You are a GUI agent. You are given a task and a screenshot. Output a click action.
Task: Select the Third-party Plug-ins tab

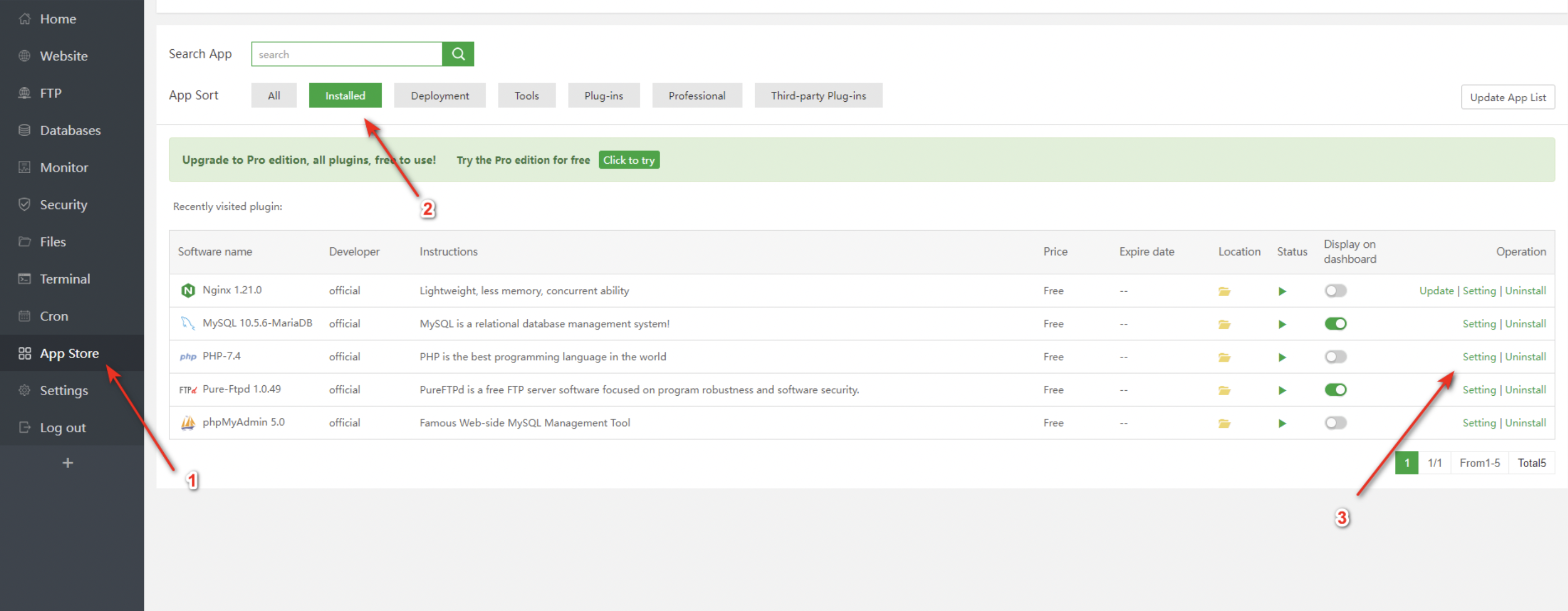point(818,96)
